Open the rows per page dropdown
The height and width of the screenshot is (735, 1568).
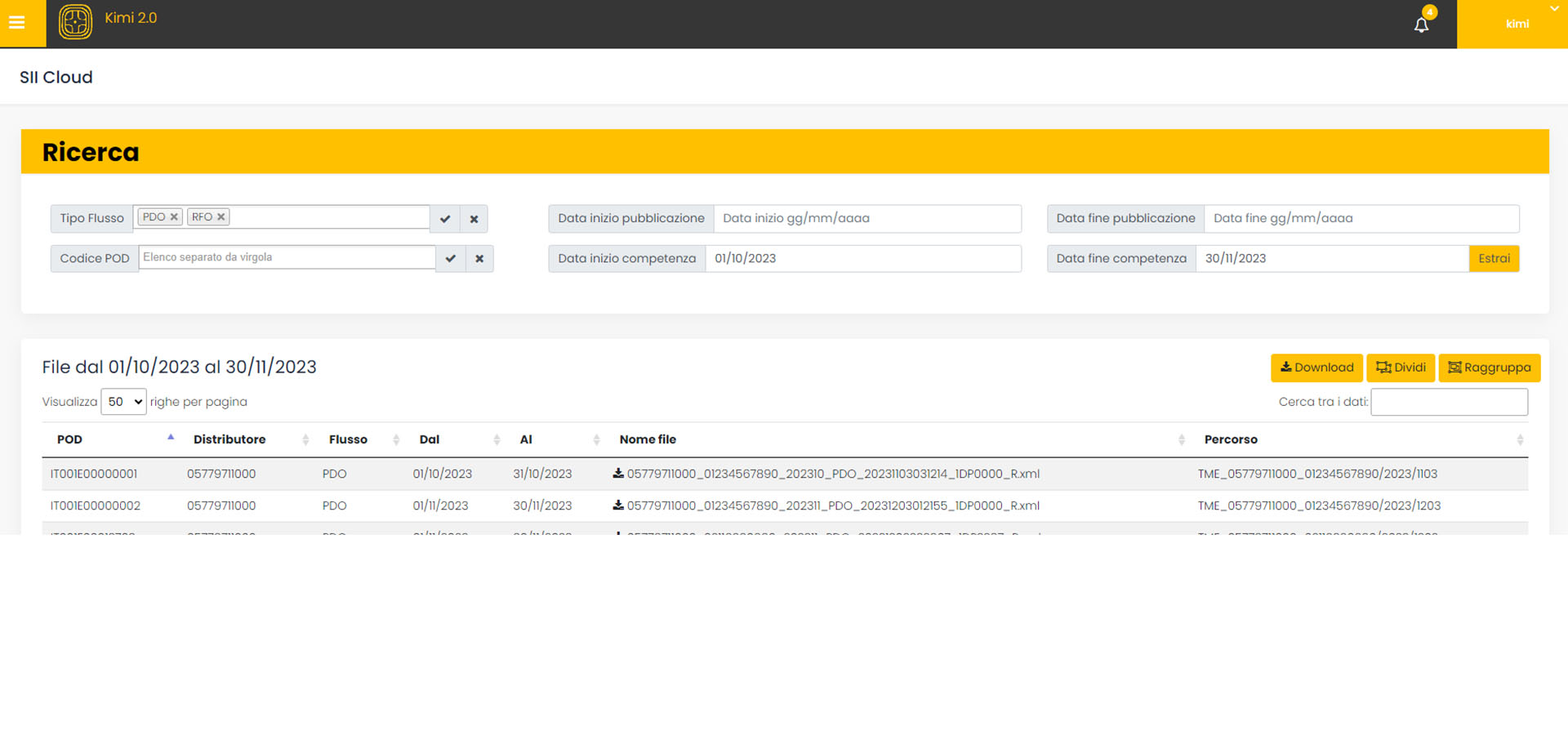pos(123,402)
